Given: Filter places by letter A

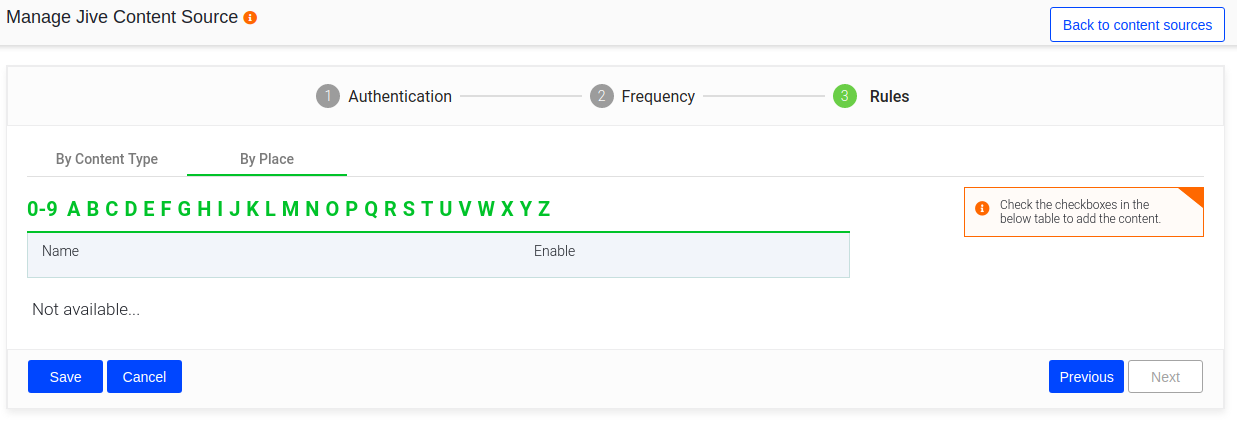Looking at the screenshot, I should click(x=73, y=209).
